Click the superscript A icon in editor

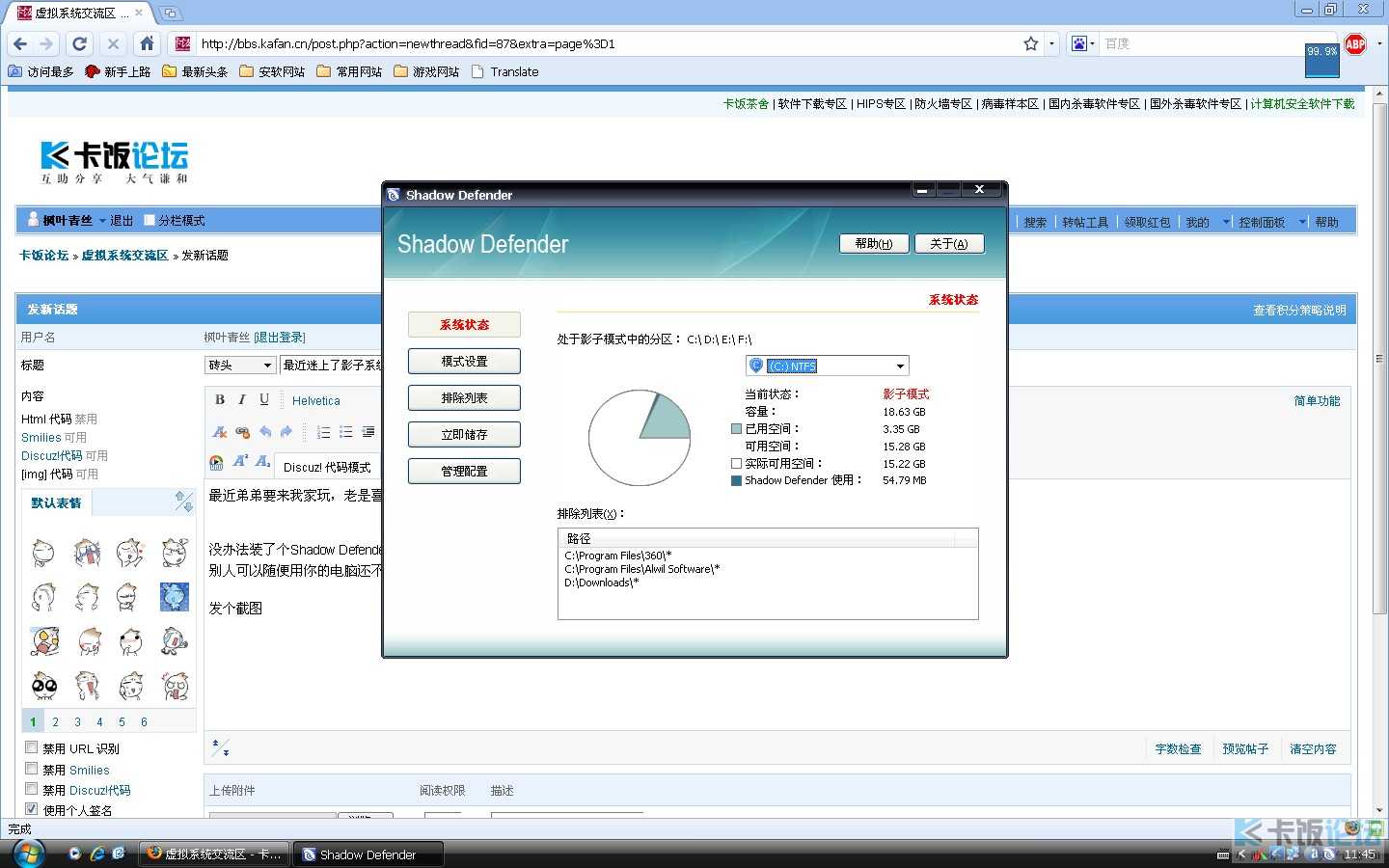pyautogui.click(x=240, y=462)
